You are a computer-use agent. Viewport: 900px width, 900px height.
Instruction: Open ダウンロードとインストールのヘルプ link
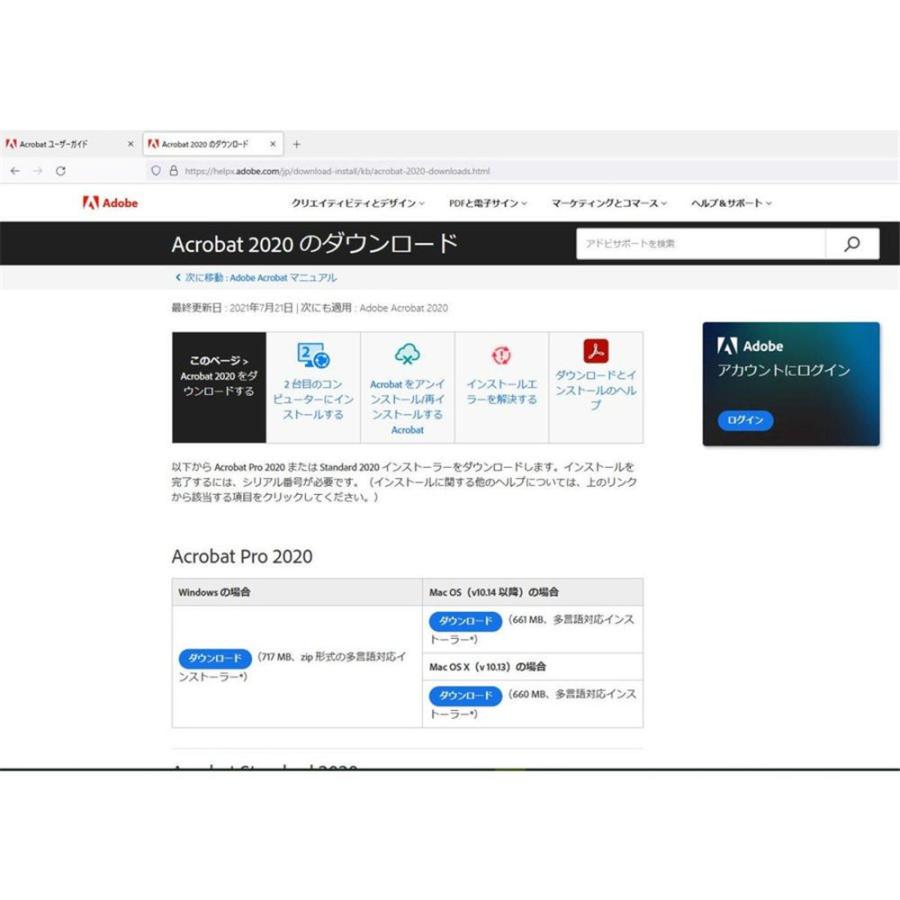point(596,390)
